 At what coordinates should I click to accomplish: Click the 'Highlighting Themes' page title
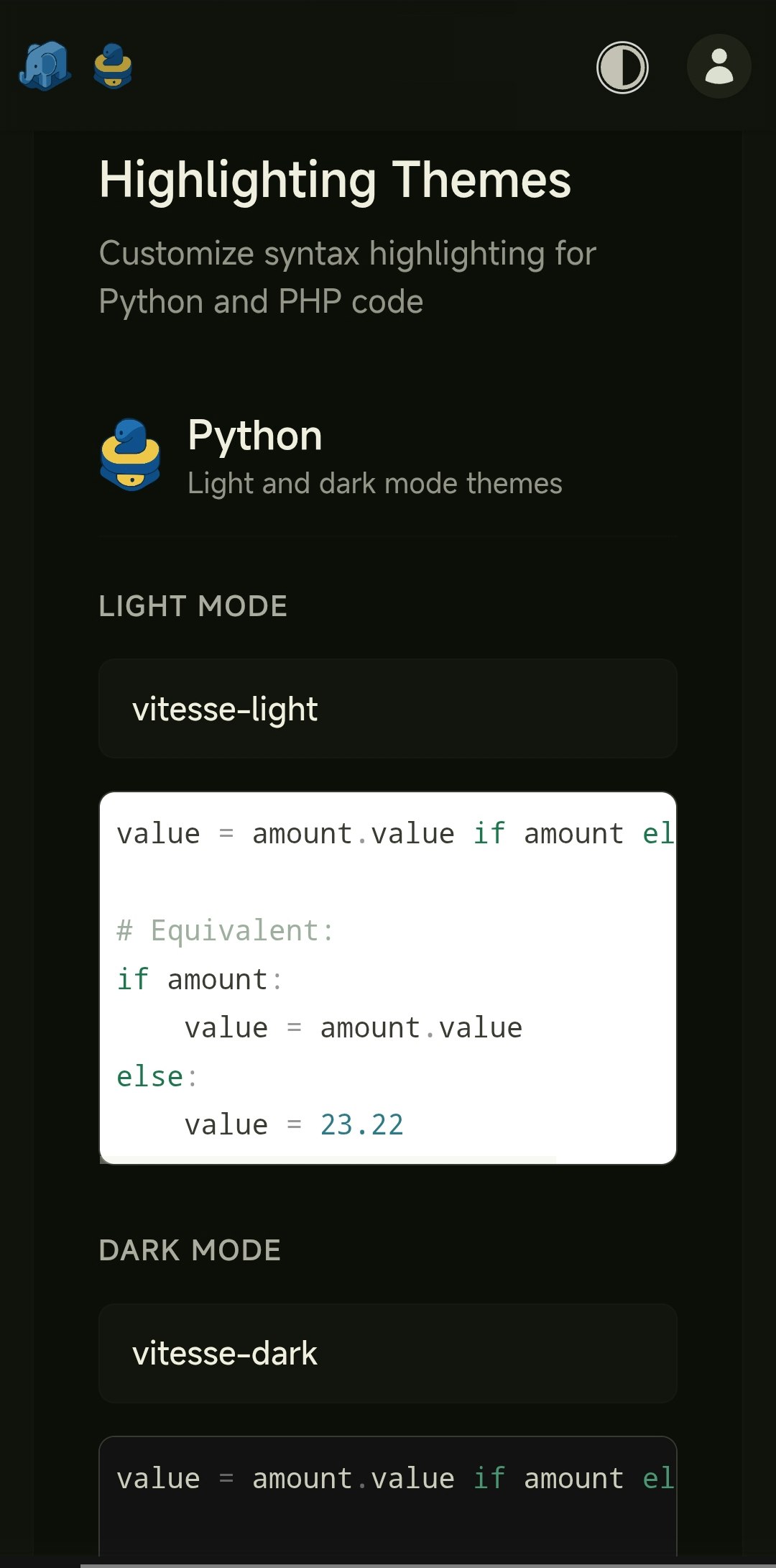click(x=335, y=180)
